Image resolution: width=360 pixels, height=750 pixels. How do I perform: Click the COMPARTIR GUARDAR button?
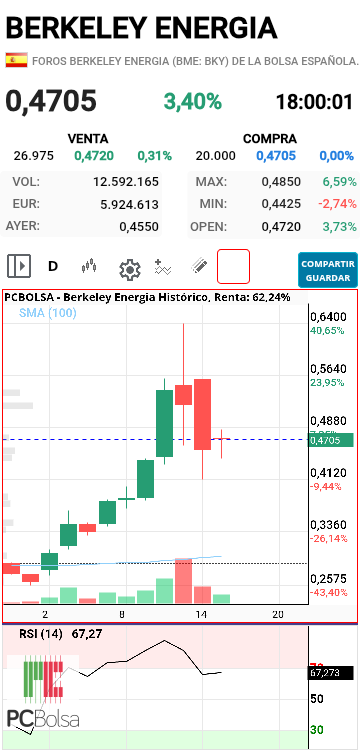(x=328, y=270)
